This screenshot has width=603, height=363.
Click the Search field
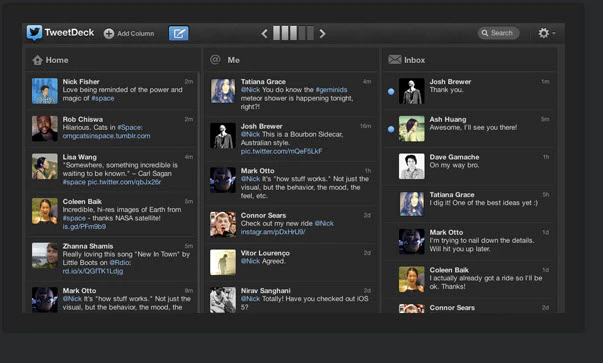tap(498, 33)
